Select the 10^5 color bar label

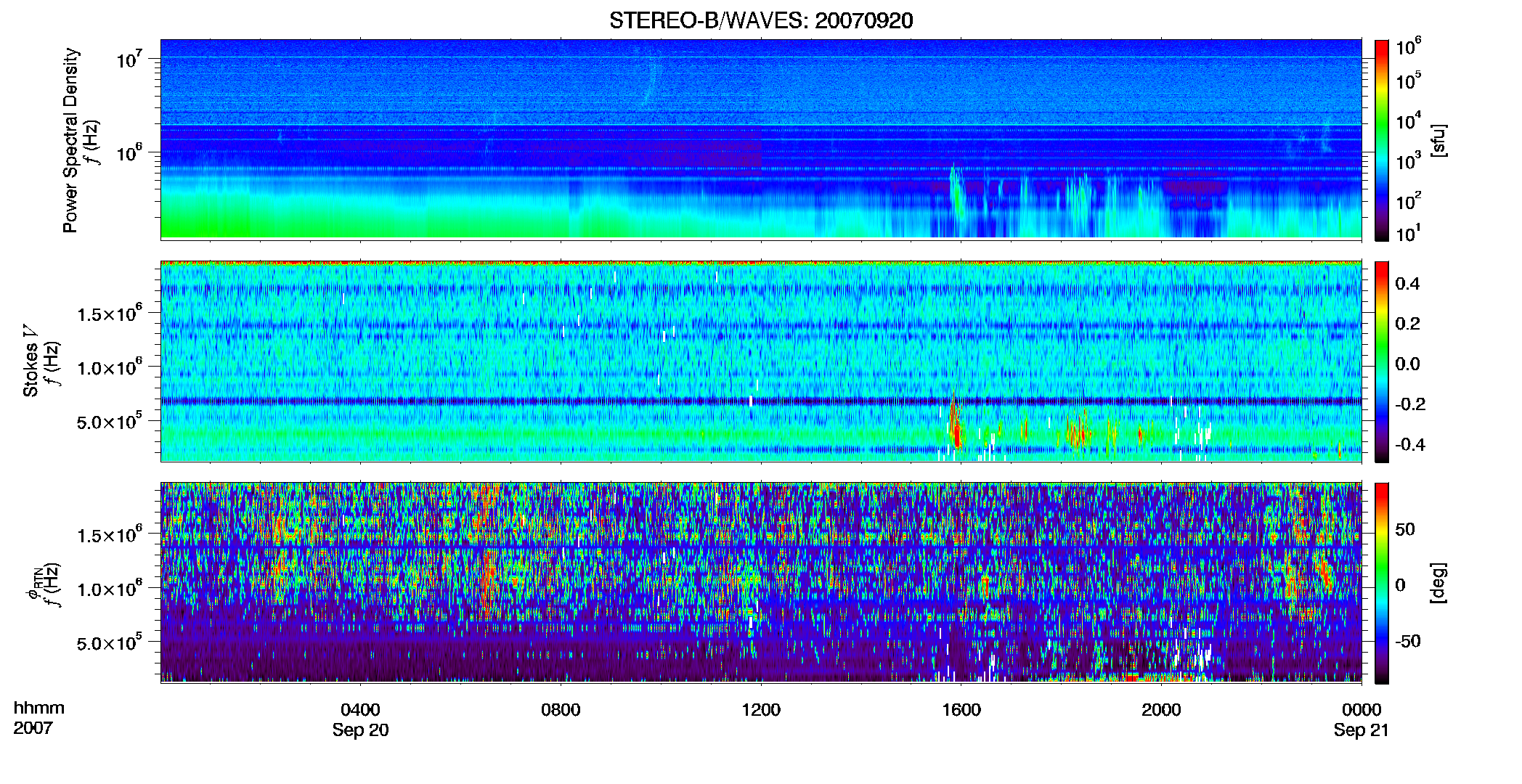1408,81
